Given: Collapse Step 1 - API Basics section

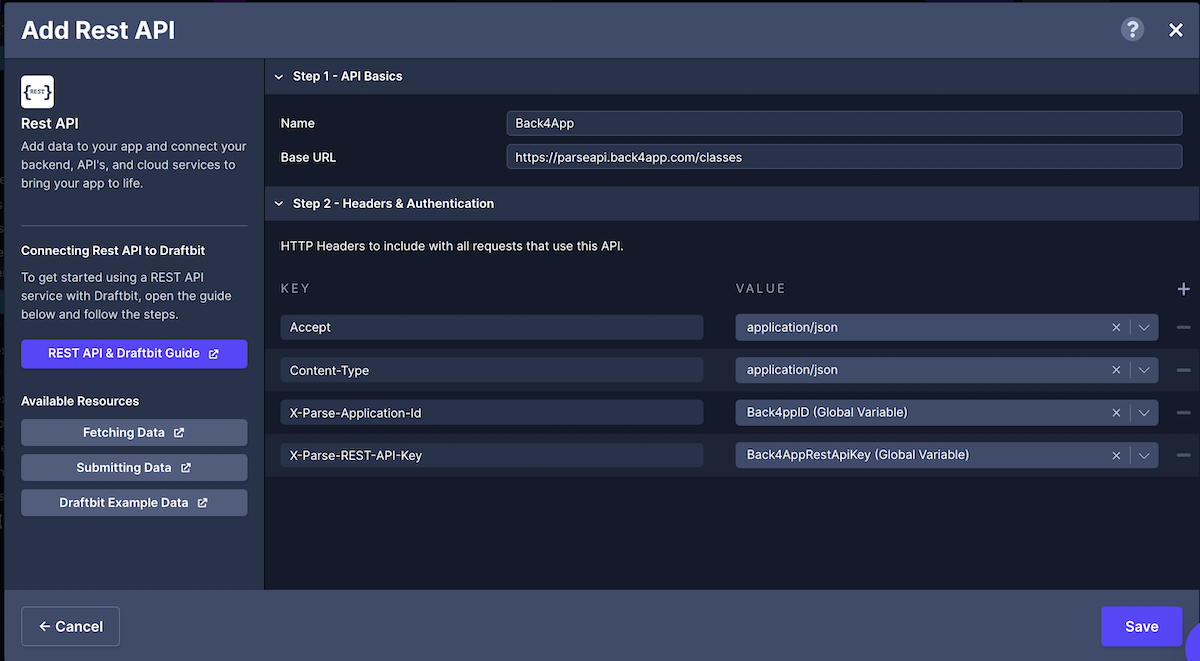Looking at the screenshot, I should [x=279, y=76].
